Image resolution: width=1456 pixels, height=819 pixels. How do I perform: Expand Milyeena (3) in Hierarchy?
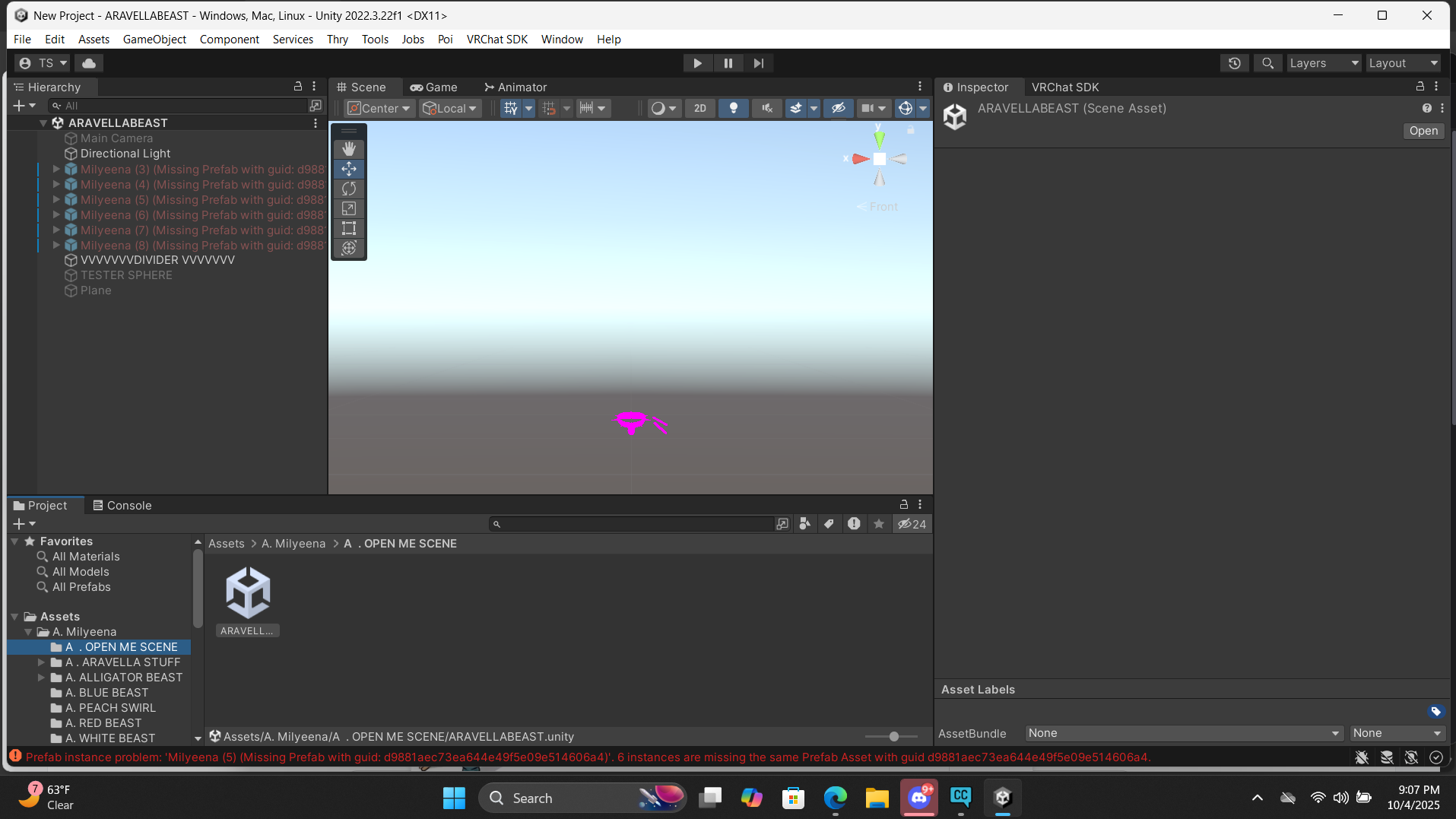(x=56, y=169)
